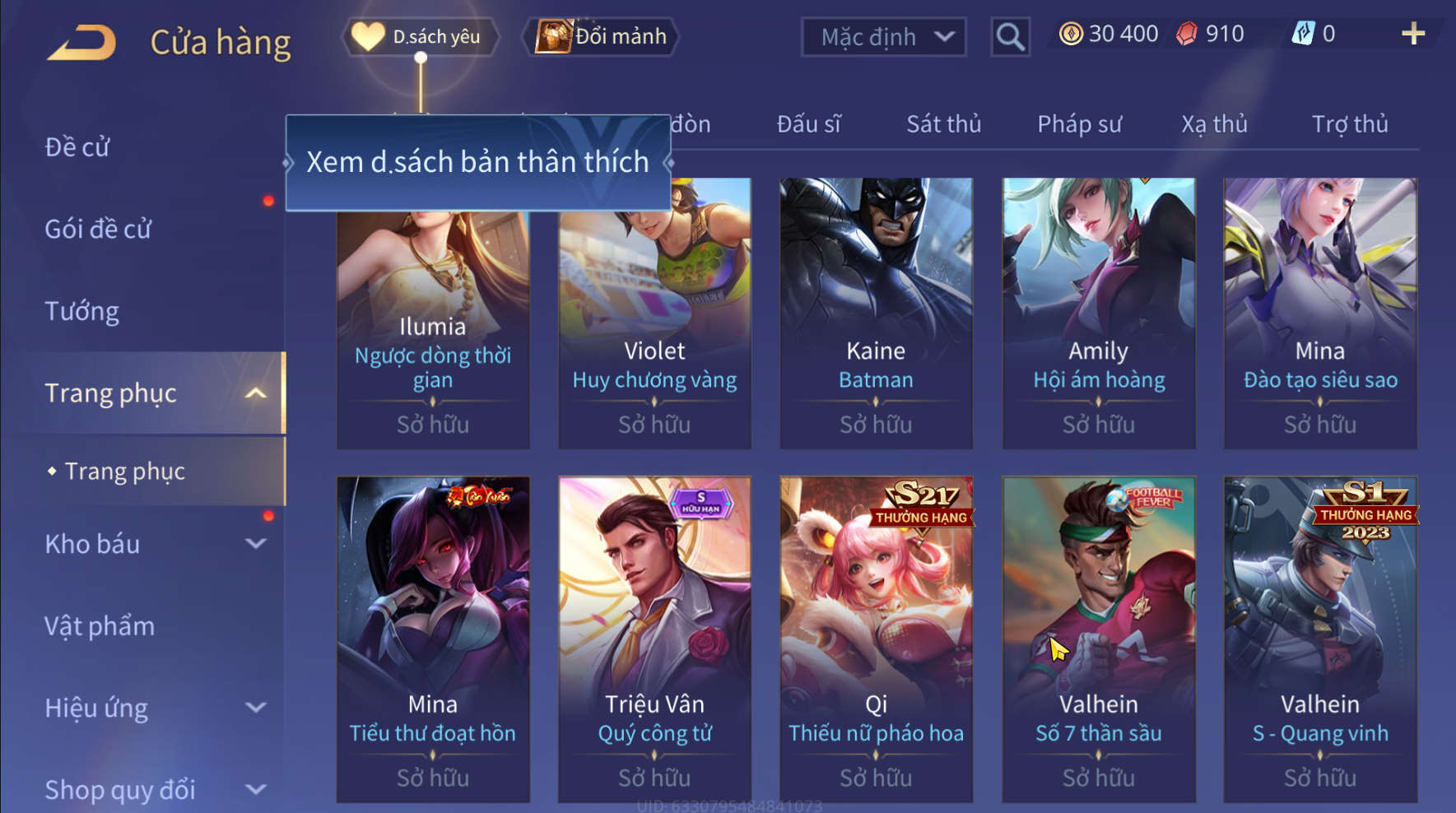Select the Trợ thủ role tab
The image size is (1456, 813).
[x=1350, y=124]
